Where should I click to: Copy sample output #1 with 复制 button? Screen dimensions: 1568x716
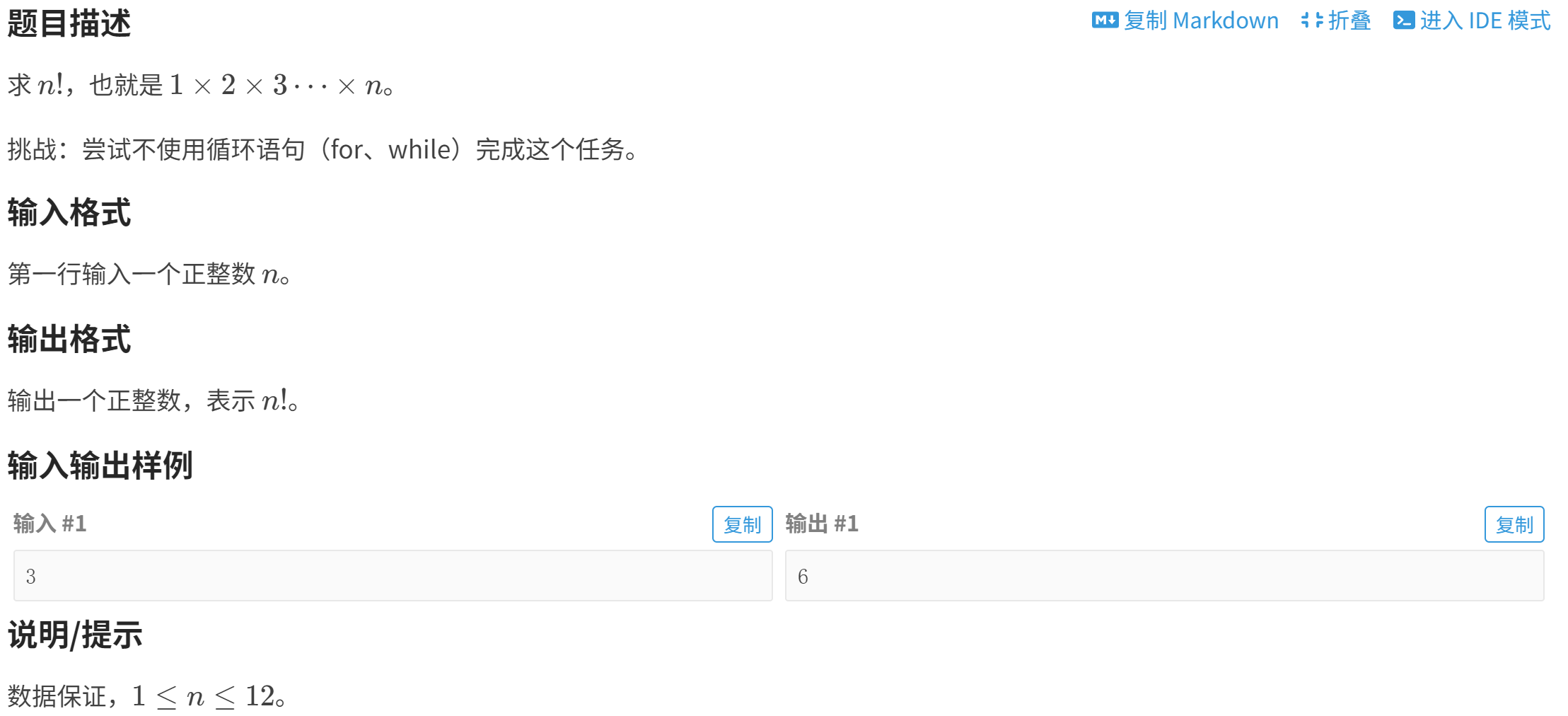(x=1514, y=524)
